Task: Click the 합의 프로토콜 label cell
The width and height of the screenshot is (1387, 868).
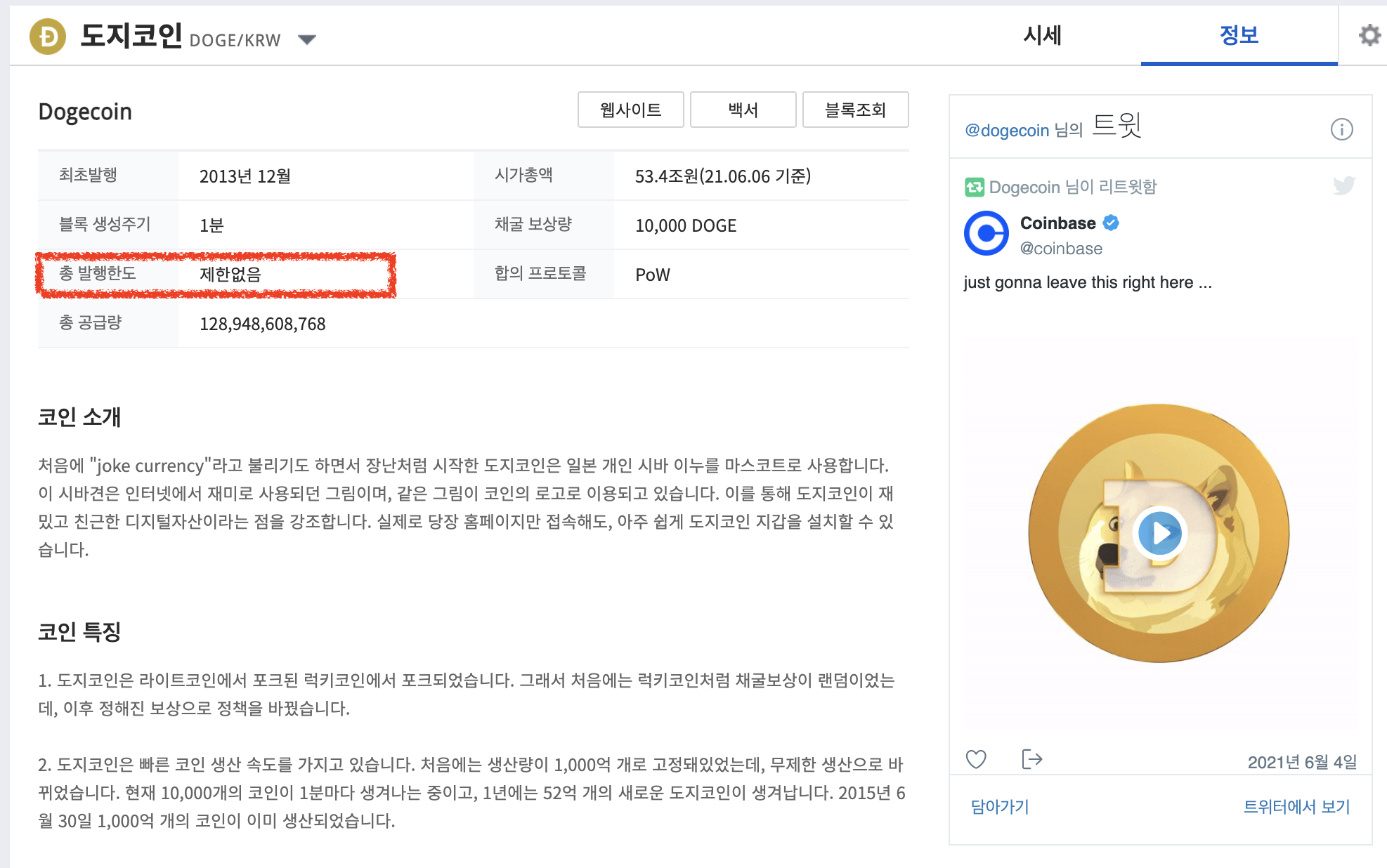Action: point(543,274)
